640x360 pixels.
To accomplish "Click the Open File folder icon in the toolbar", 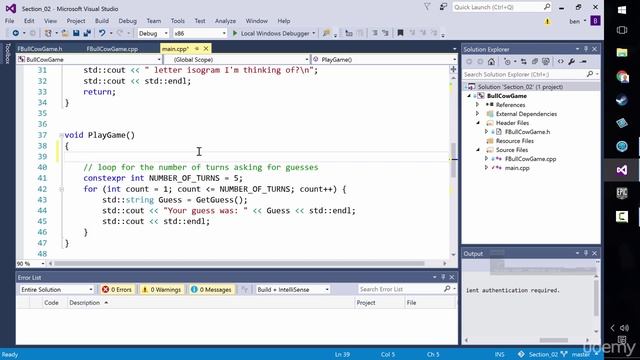I will click(x=64, y=33).
